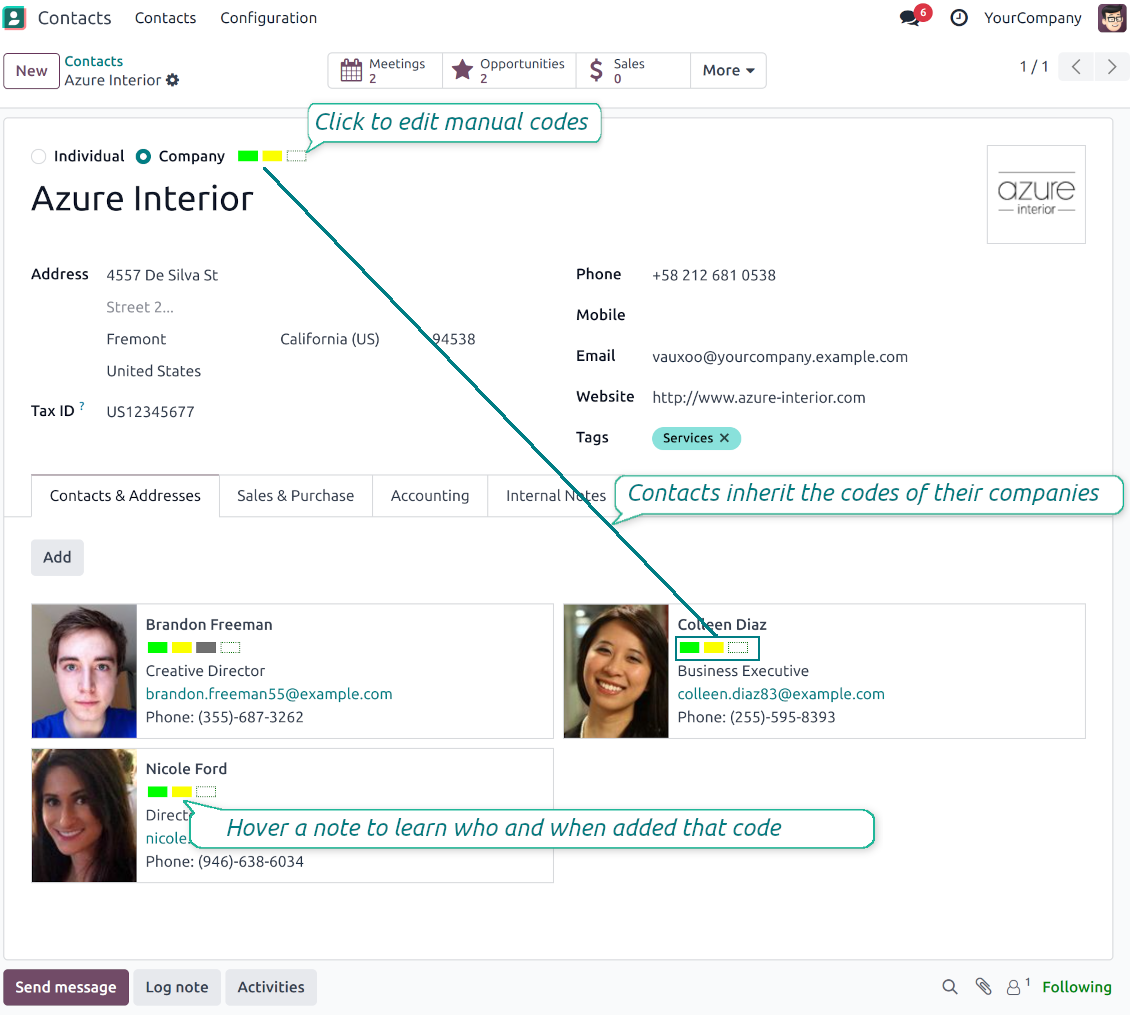Click the New button
Image resolution: width=1130 pixels, height=1015 pixels.
tap(31, 71)
